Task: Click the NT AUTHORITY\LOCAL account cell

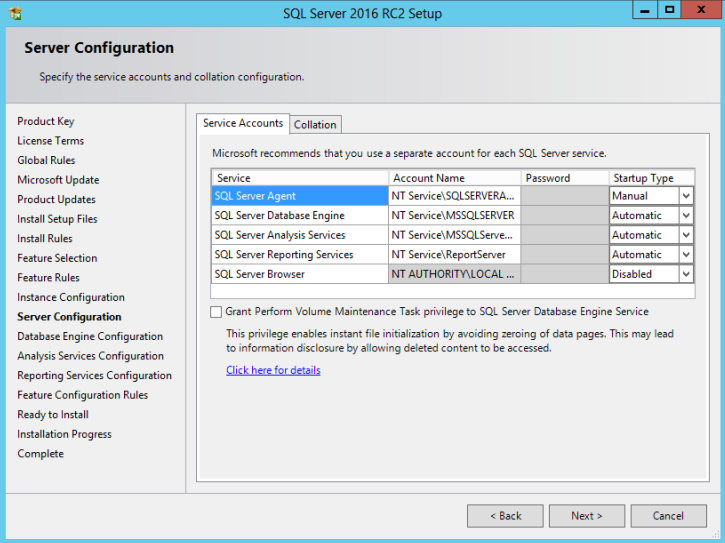Action: [455, 274]
